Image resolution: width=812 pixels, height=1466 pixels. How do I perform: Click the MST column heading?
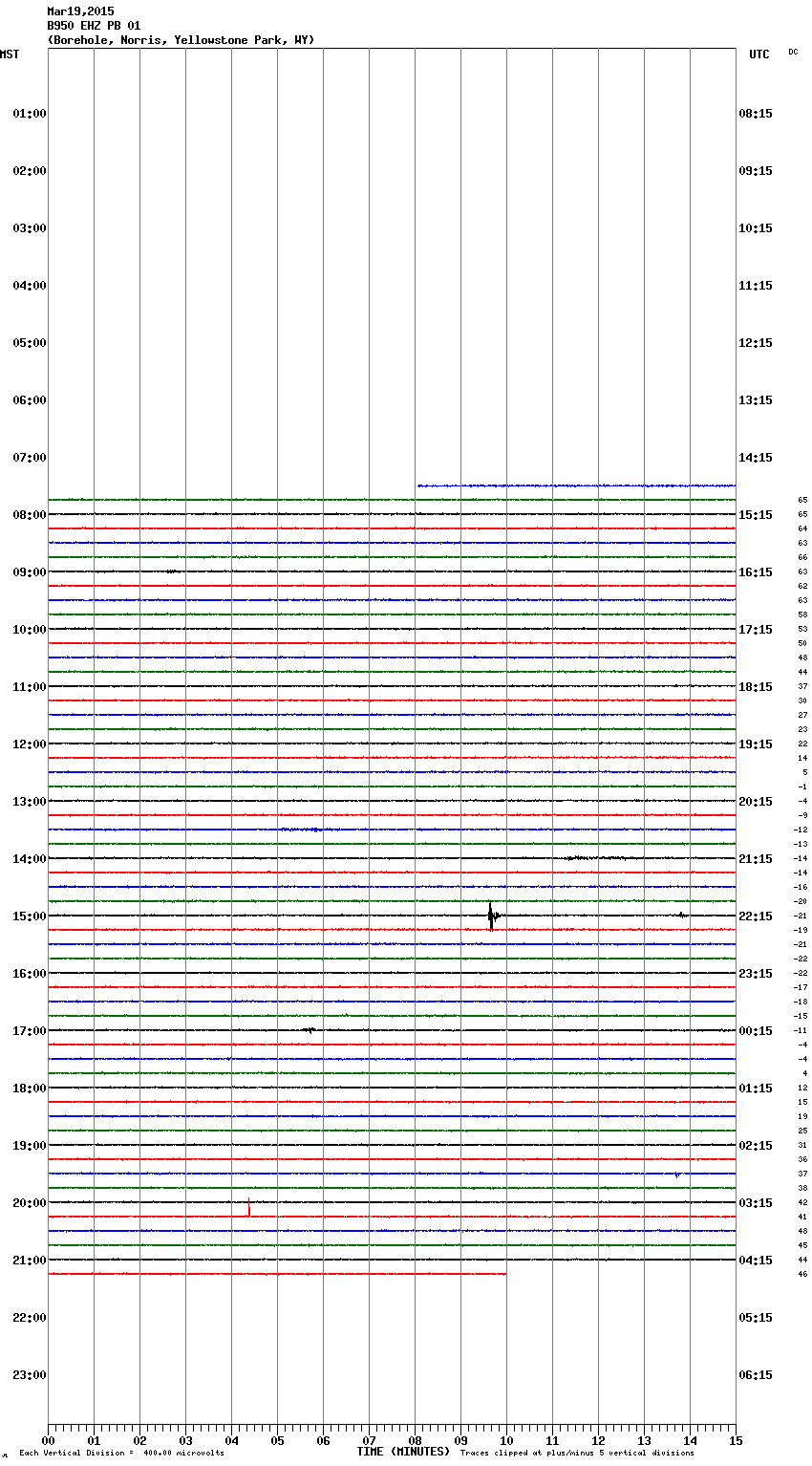[x=10, y=54]
